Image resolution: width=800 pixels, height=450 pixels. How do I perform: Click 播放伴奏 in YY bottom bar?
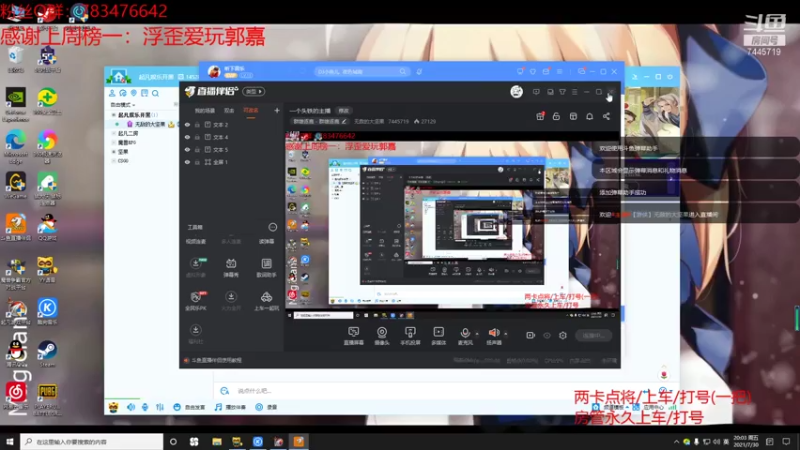coord(231,407)
